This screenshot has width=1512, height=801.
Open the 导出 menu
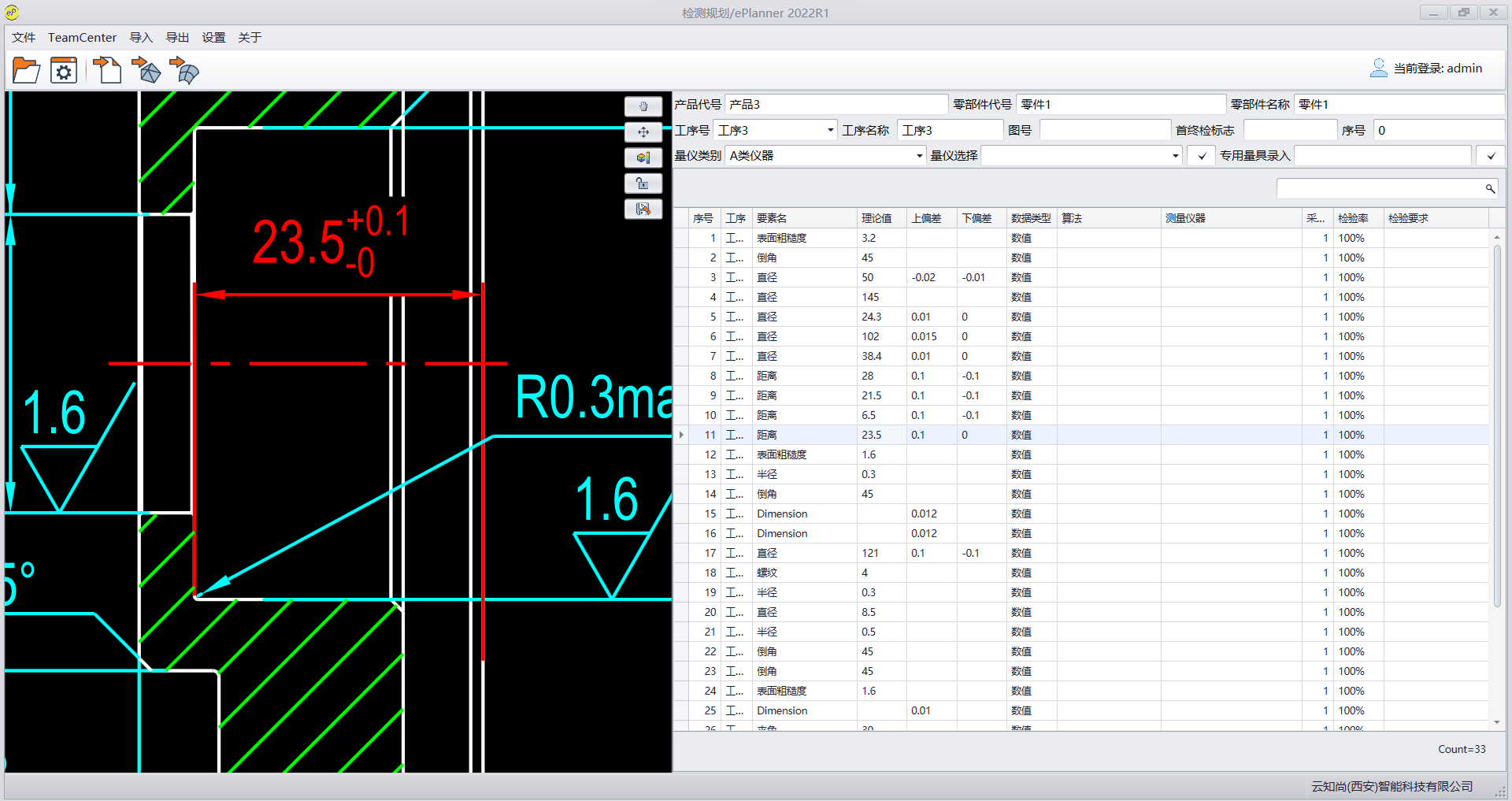tap(177, 38)
